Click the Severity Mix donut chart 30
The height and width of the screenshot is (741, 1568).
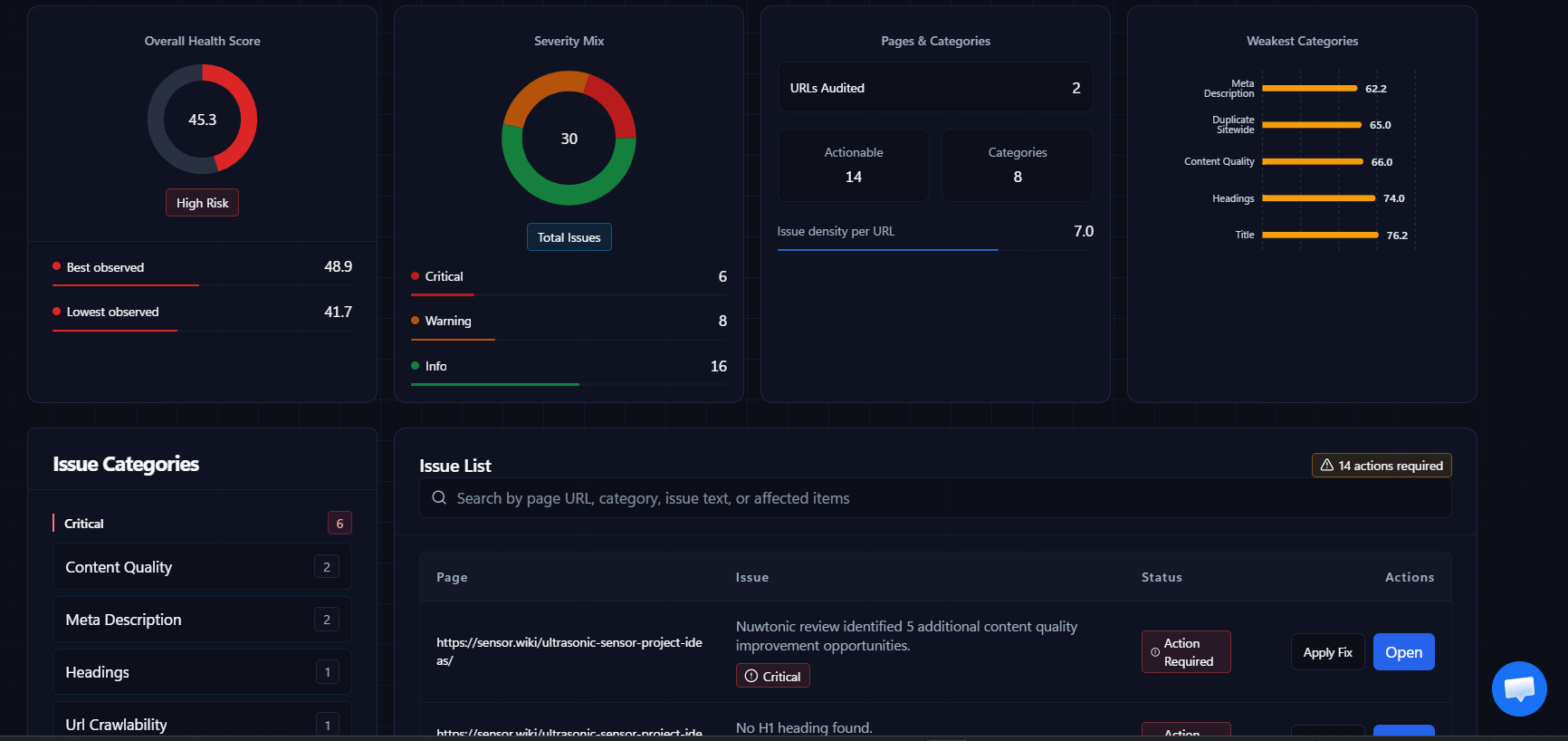(x=569, y=138)
